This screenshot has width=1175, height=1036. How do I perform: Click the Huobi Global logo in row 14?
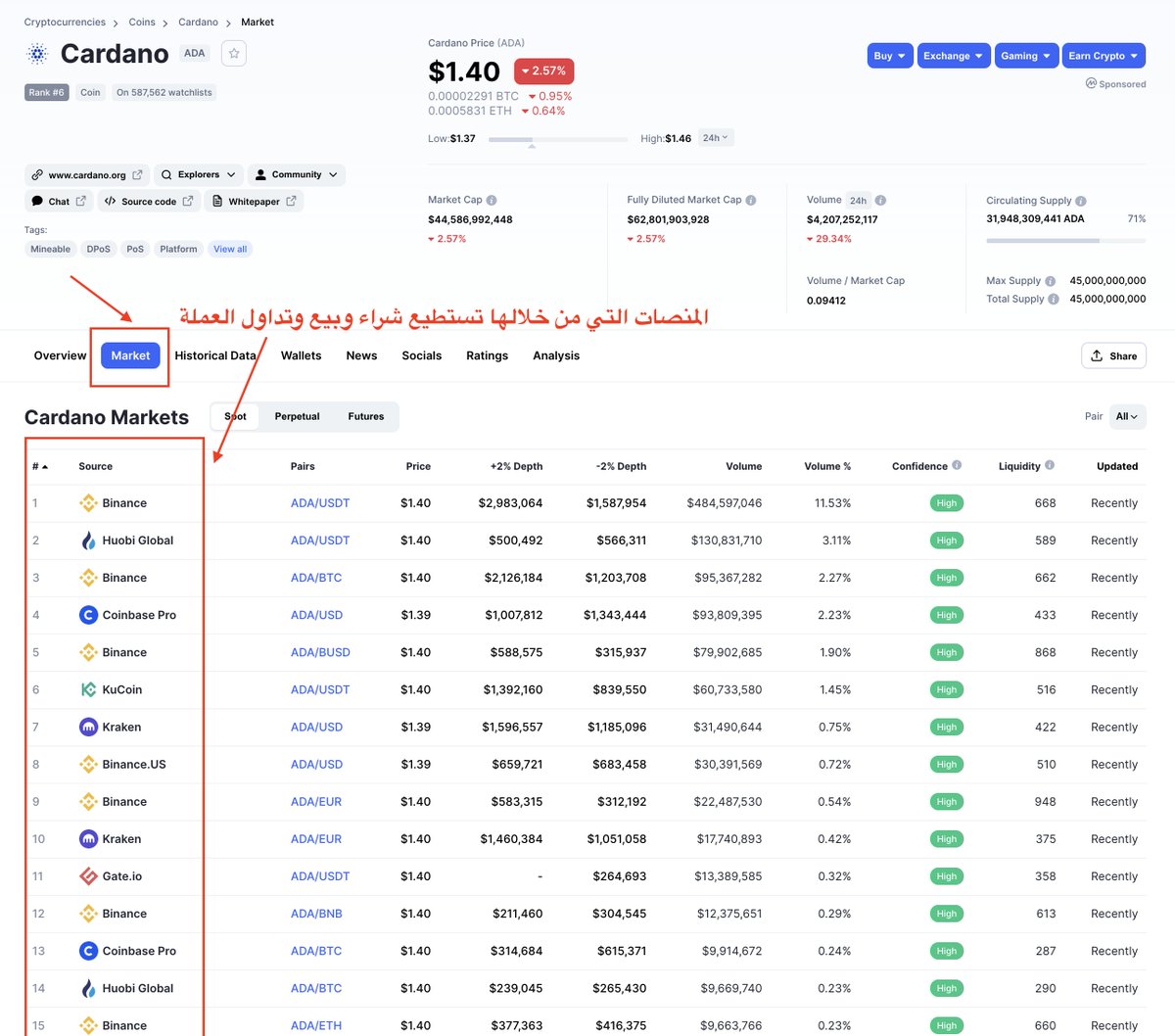88,988
